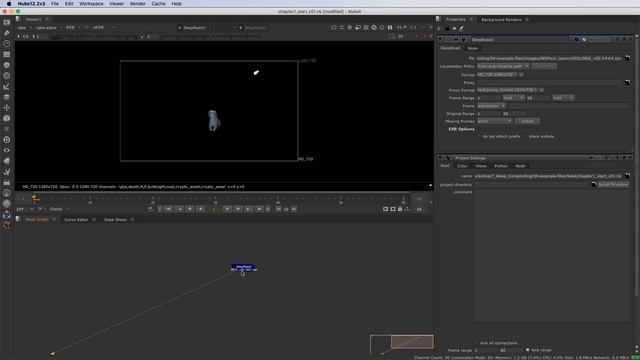The image size is (640, 360).
Task: Switch to Background Renders tab
Action: (x=501, y=20)
